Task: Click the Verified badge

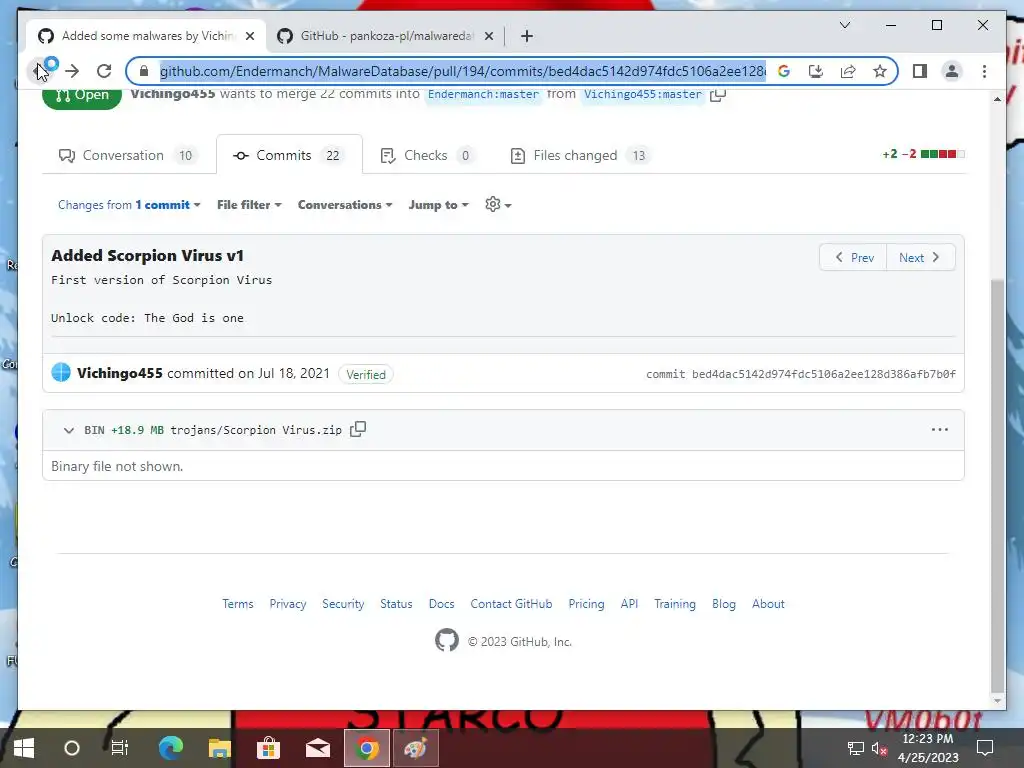Action: [x=366, y=374]
